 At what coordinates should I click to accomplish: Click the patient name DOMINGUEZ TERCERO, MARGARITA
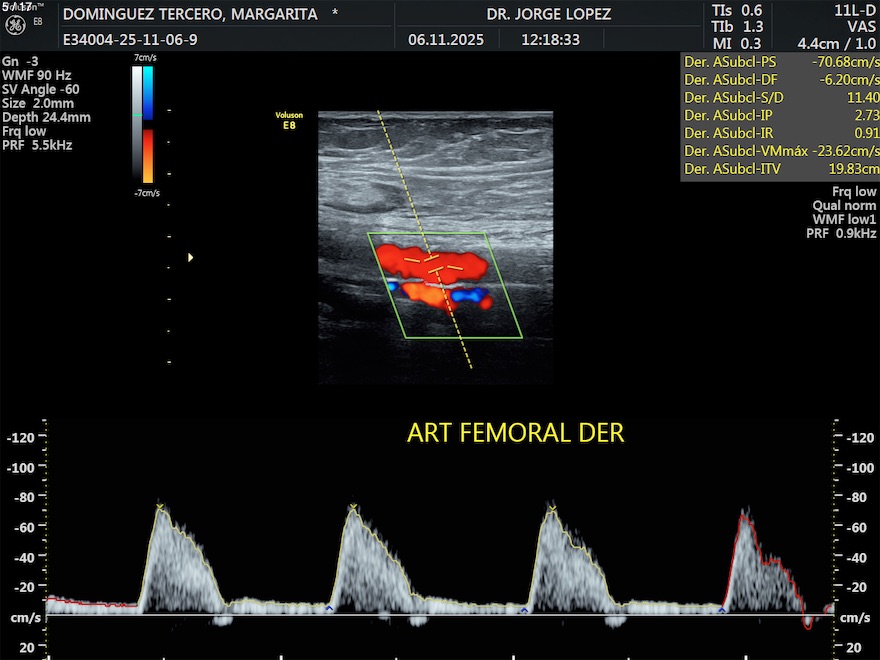190,15
